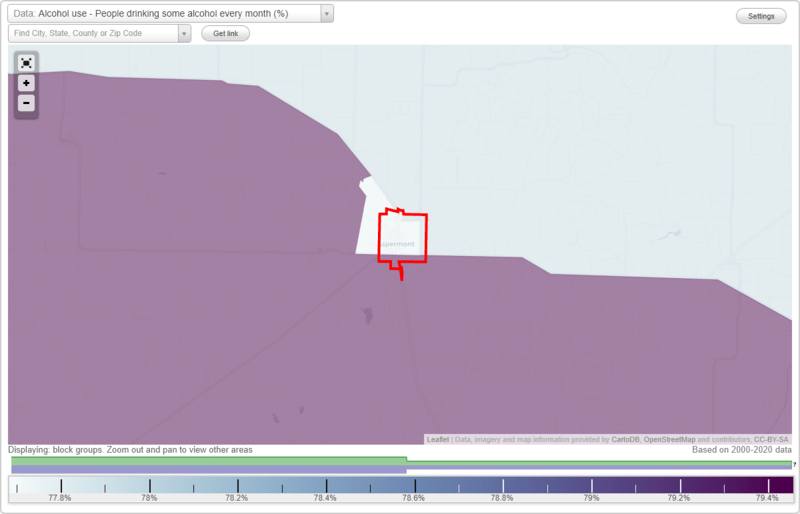Click the 'Displaying: block groups' status text
Viewport: 800px width, 514px height.
[130, 450]
